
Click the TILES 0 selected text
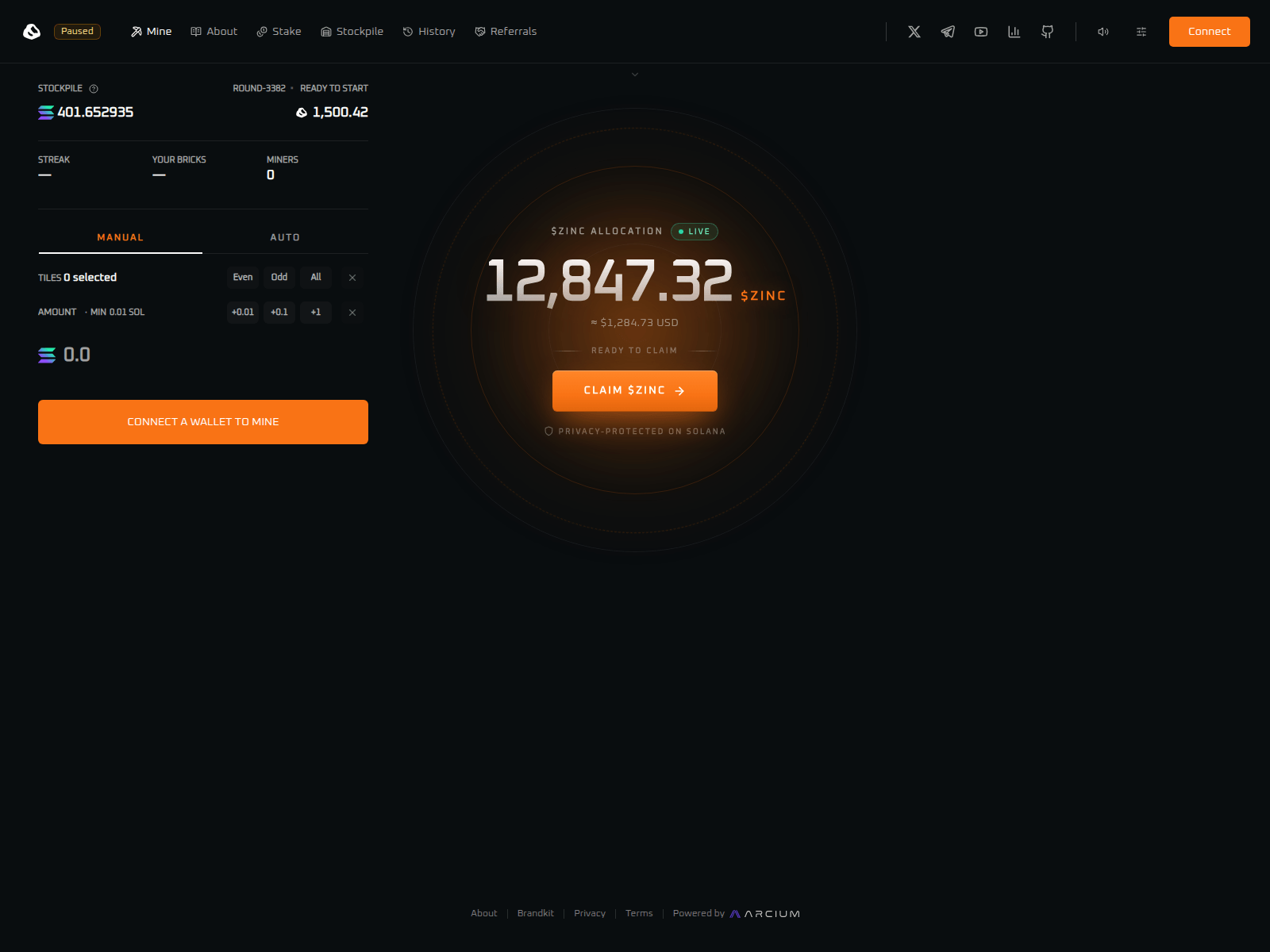(78, 278)
